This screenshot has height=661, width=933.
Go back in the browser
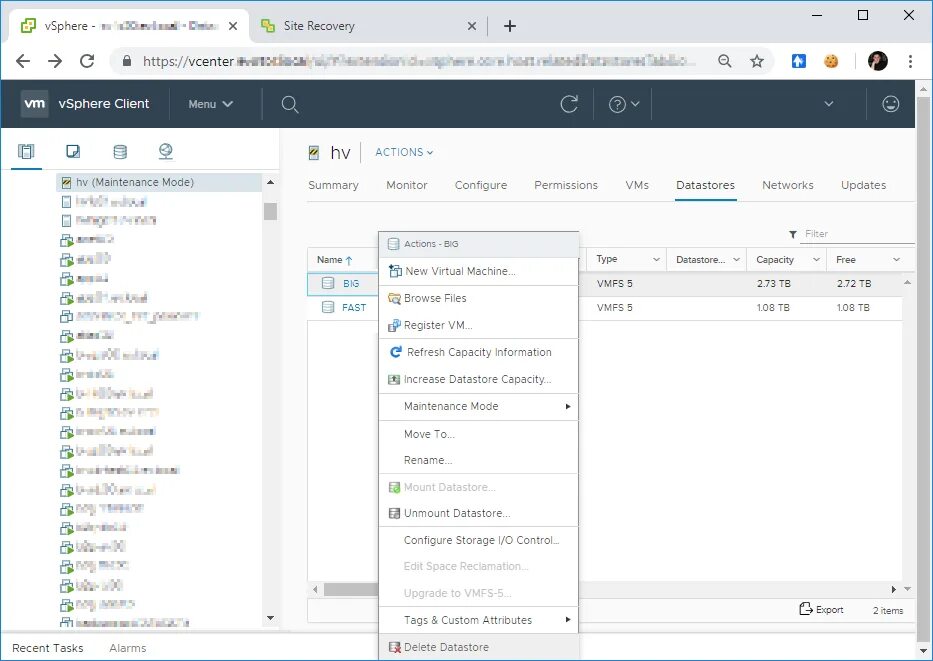(23, 61)
